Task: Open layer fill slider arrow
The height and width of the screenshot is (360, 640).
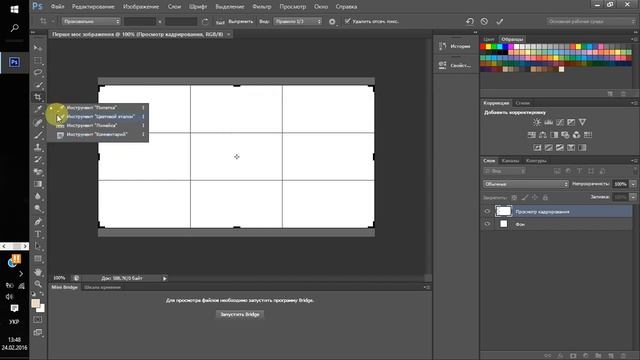Action: tap(633, 197)
